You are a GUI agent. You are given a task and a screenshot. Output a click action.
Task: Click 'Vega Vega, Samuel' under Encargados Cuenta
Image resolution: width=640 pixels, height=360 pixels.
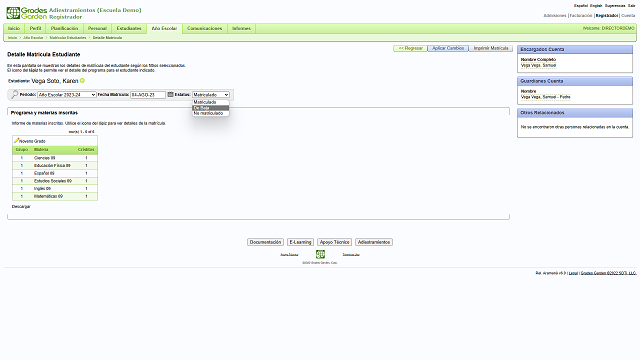[538, 65]
